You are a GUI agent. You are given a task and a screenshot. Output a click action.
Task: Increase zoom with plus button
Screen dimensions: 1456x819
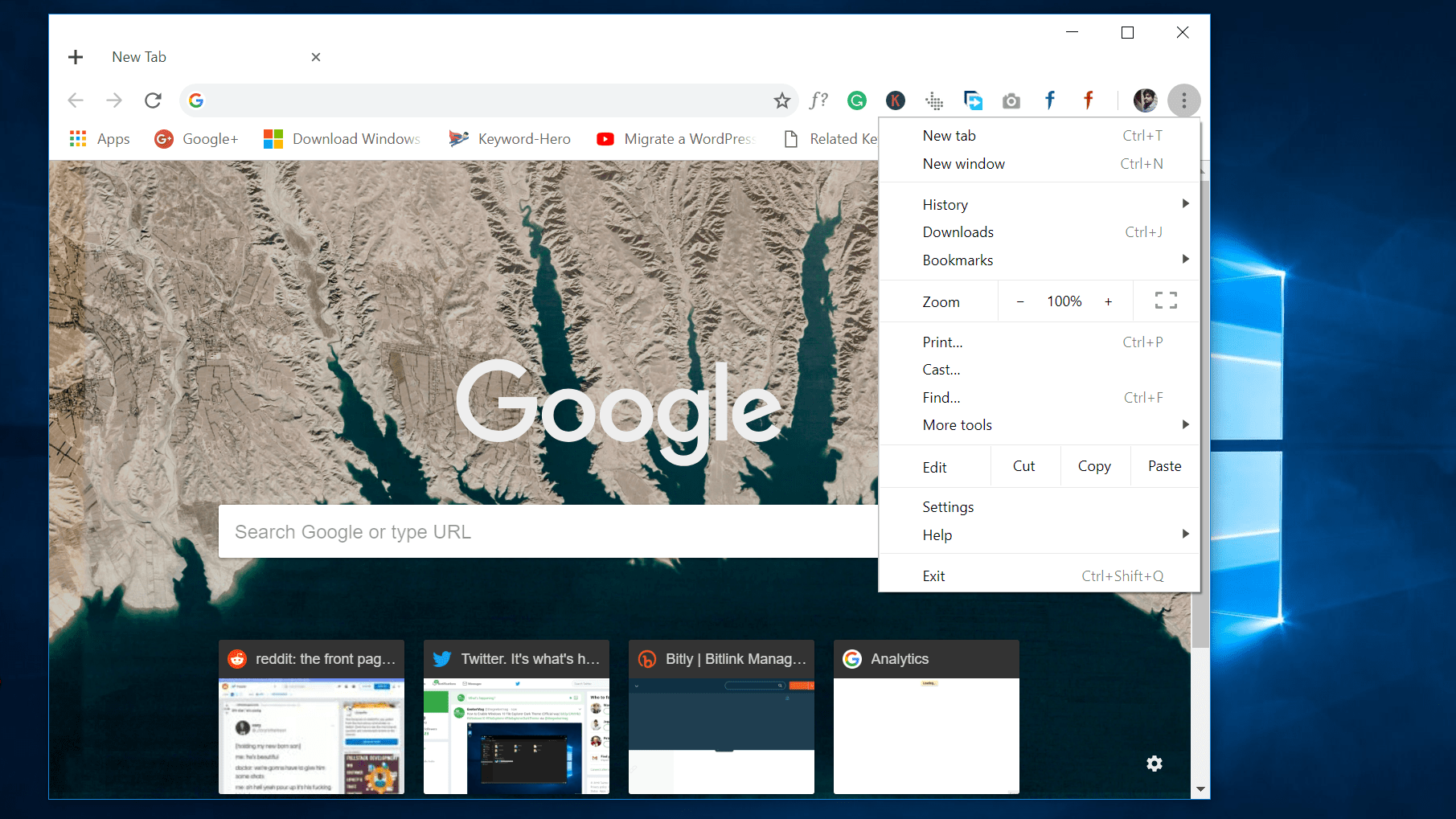tap(1108, 301)
